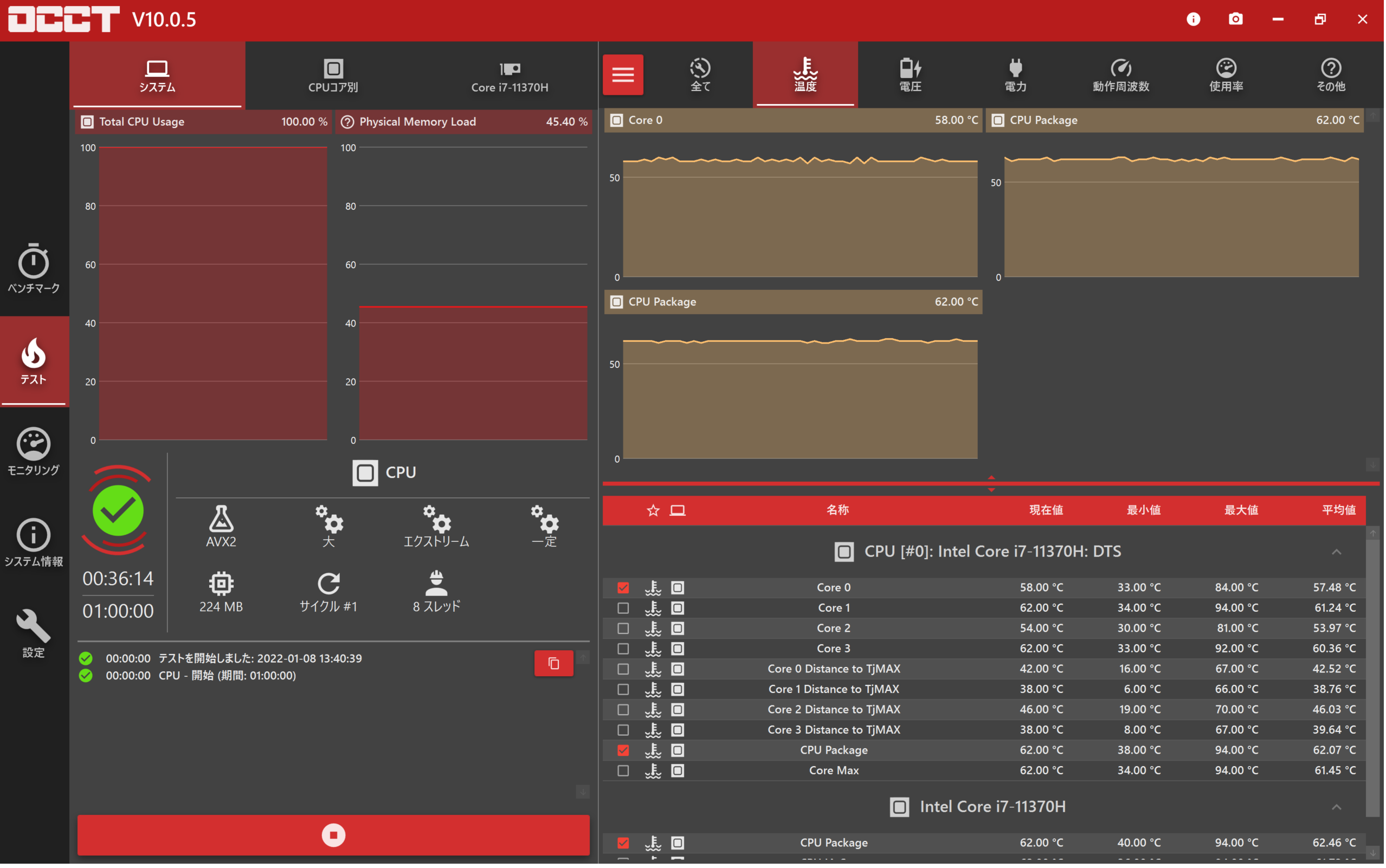The height and width of the screenshot is (868, 1386).
Task: Open the 電力 power tab
Action: click(x=1016, y=75)
